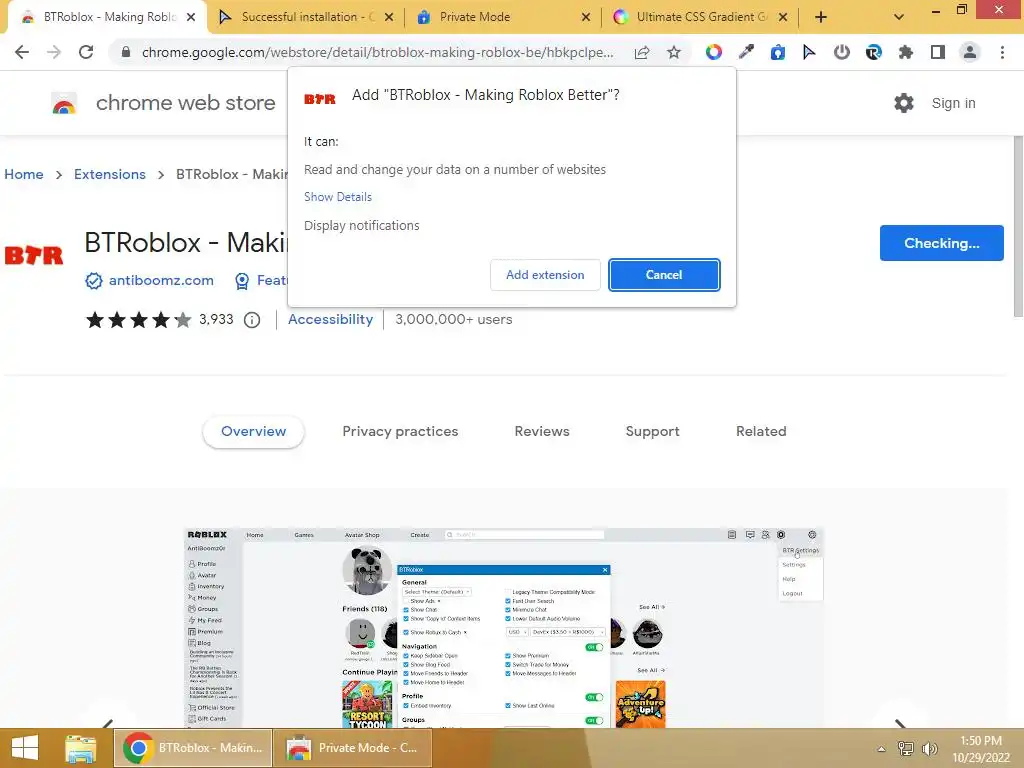Image resolution: width=1024 pixels, height=768 pixels.
Task: Open Show Details link in dialog
Action: click(338, 197)
